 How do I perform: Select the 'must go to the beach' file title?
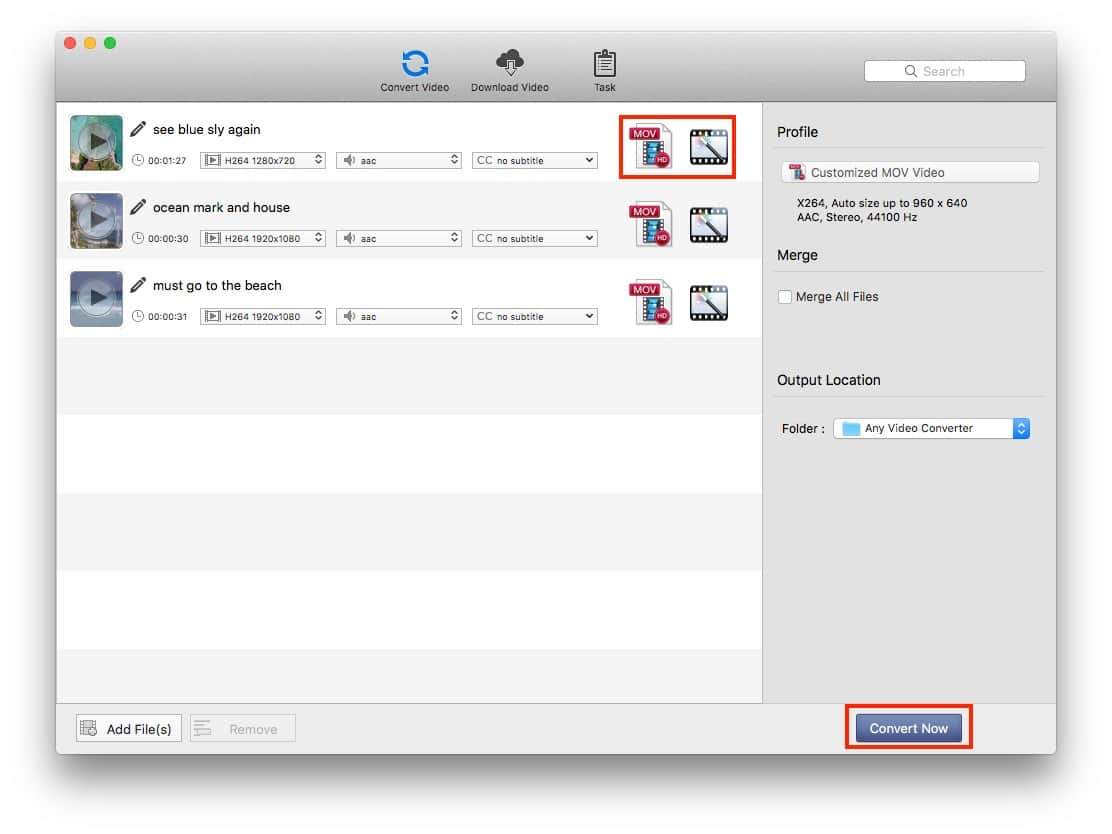pos(217,286)
